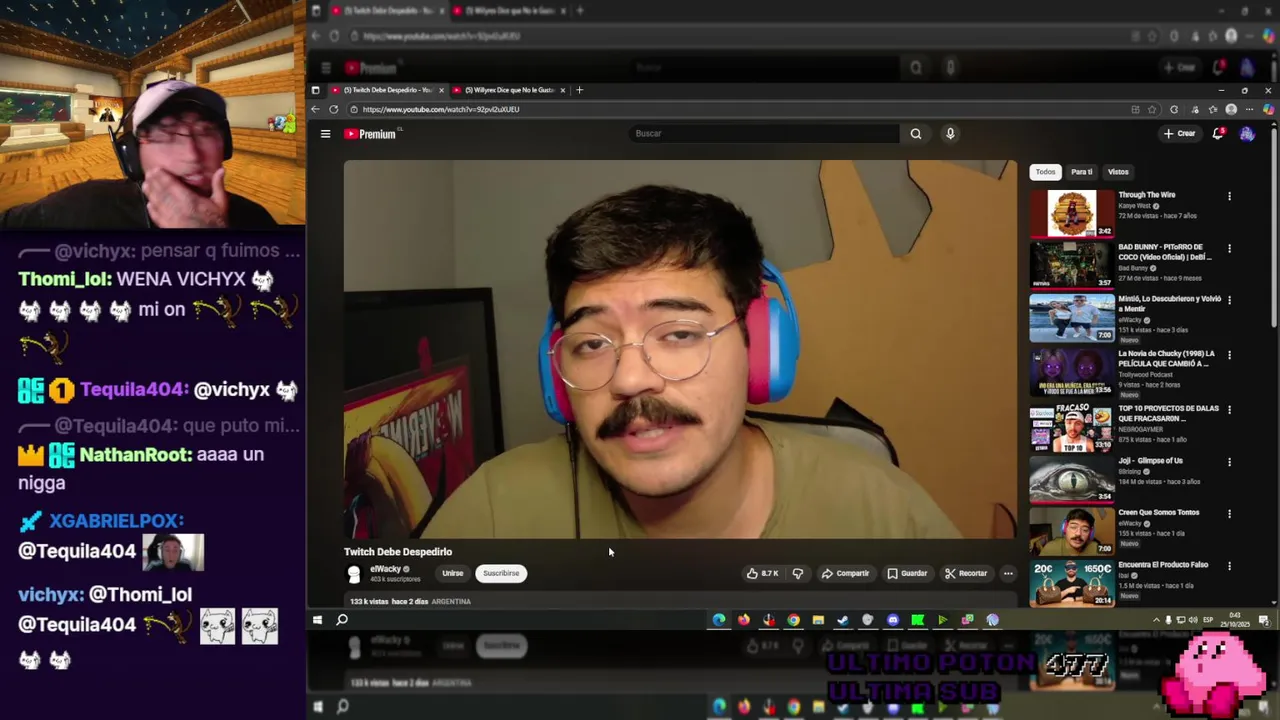This screenshot has width=1280, height=720.
Task: Click the Compartir share button
Action: [x=845, y=573]
